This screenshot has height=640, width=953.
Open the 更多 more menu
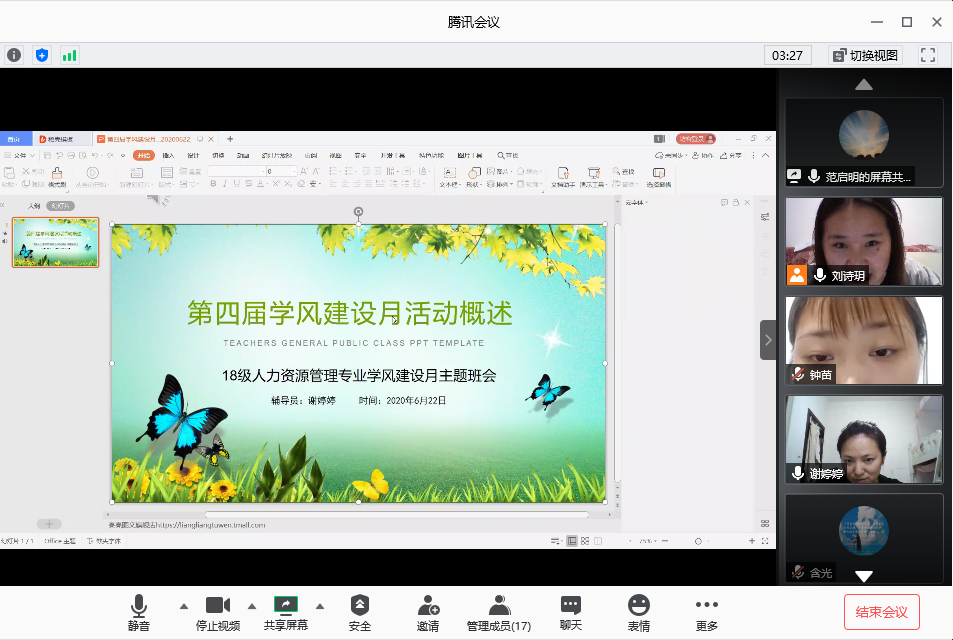707,612
